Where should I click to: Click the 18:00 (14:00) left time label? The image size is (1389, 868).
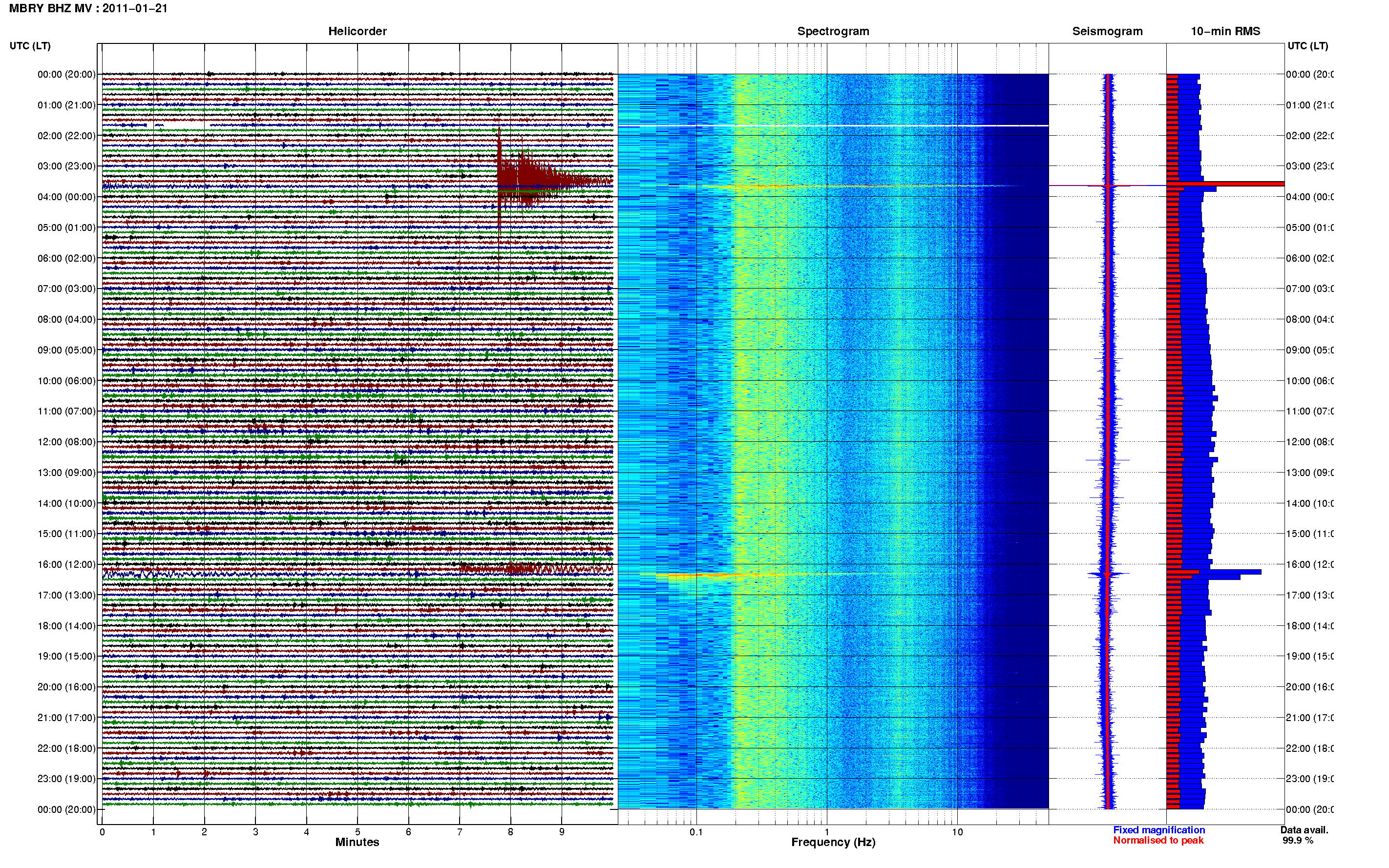pos(66,626)
